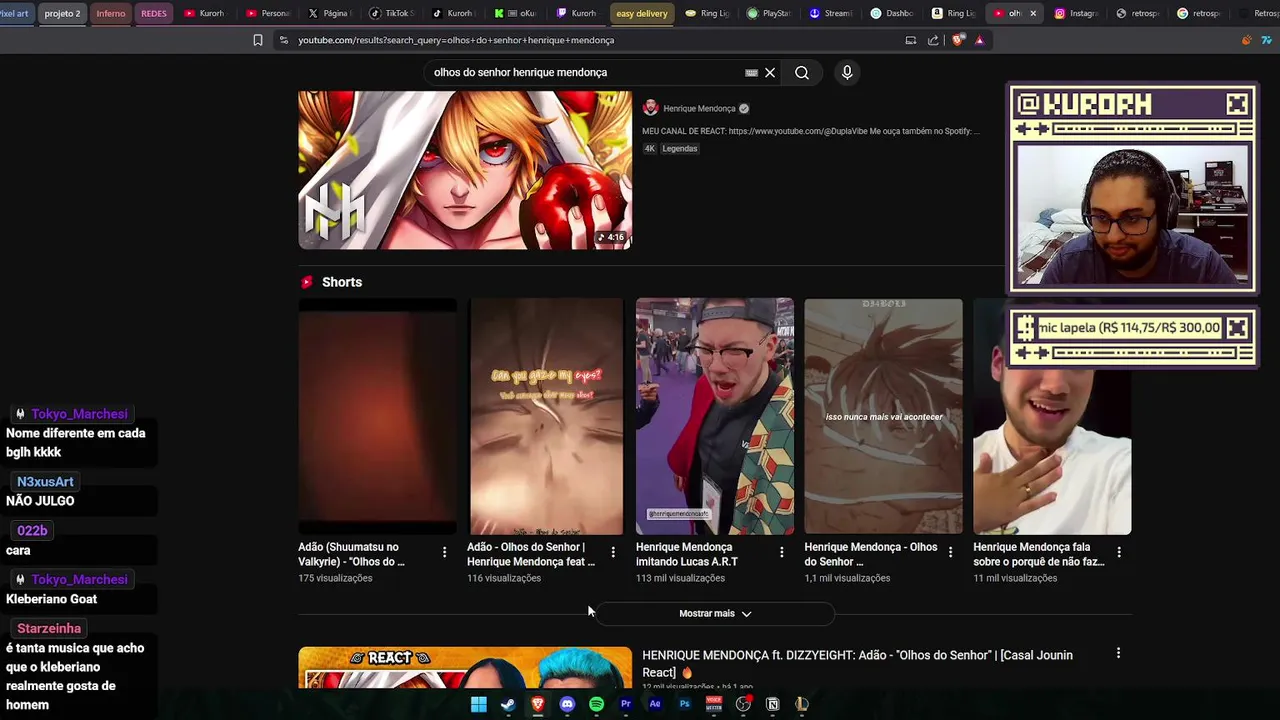1280x720 pixels.
Task: Open Henrique Mendonça fala sobre o porquê short title
Action: (x=1039, y=554)
